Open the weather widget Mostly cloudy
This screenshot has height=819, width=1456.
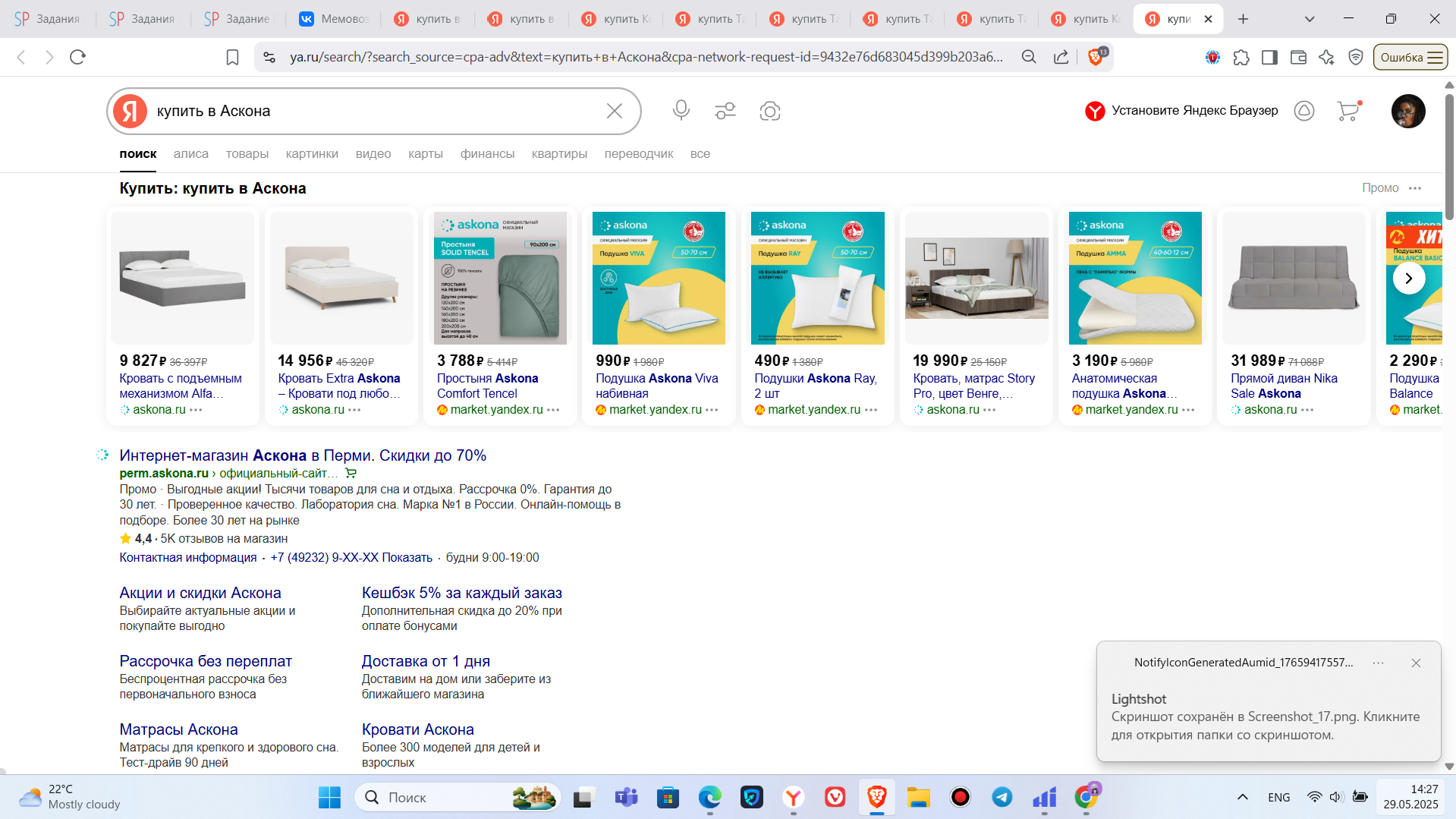pos(70,797)
